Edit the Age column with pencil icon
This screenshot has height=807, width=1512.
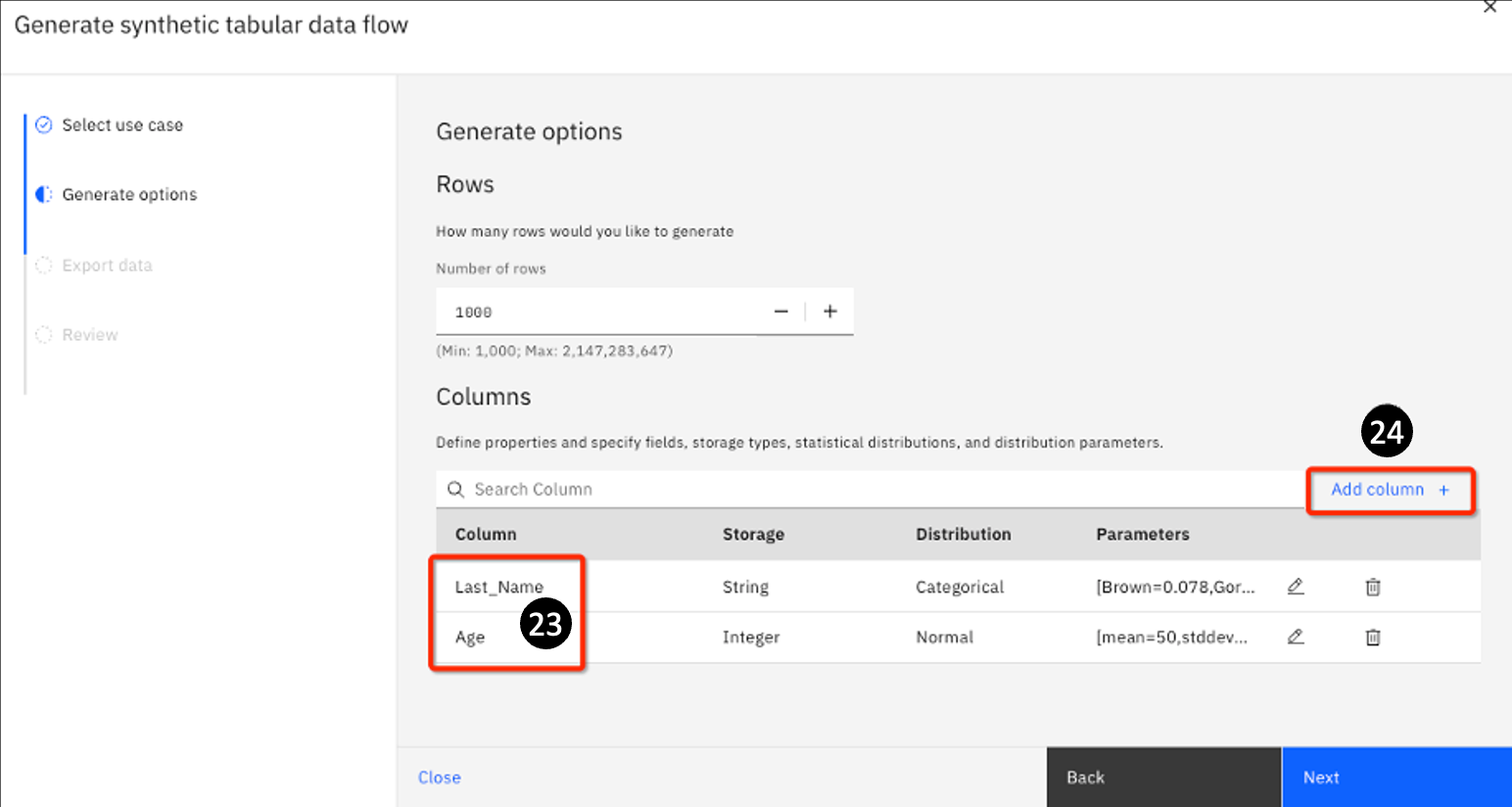click(1296, 637)
